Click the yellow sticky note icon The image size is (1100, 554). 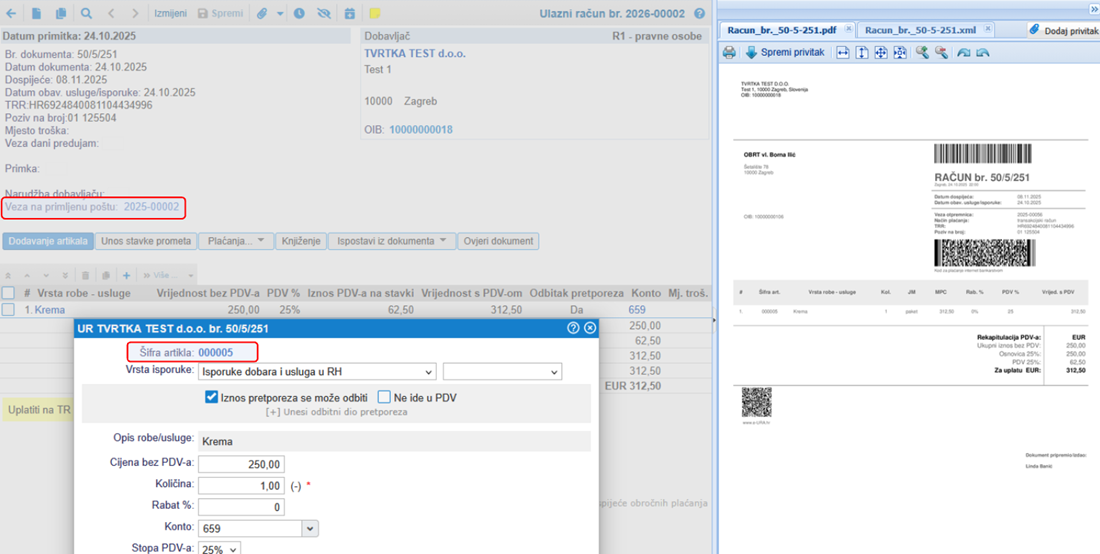[375, 13]
